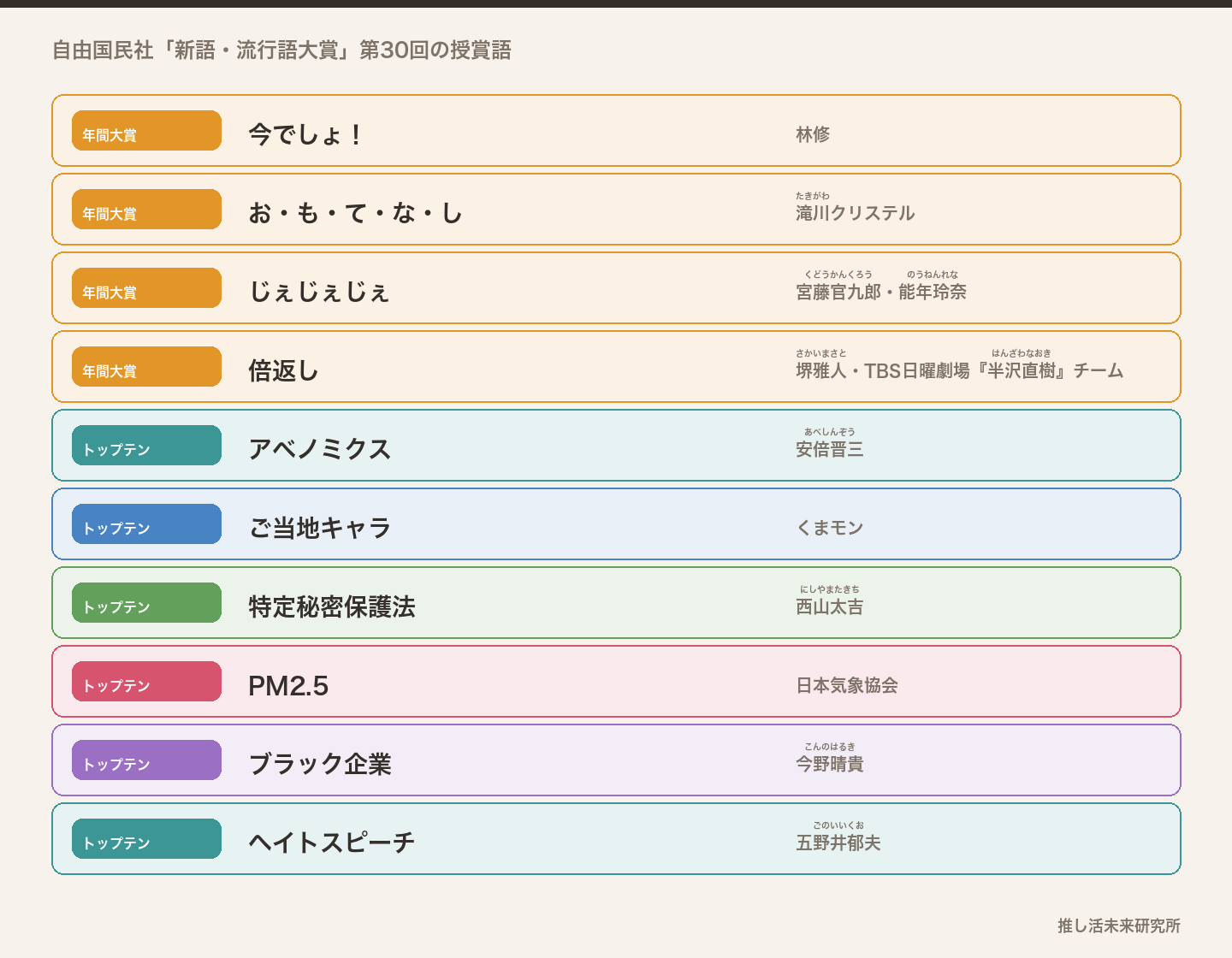1232x958 pixels.
Task: Click the トップテン badge beside PM2.5
Action: pyautogui.click(x=146, y=682)
